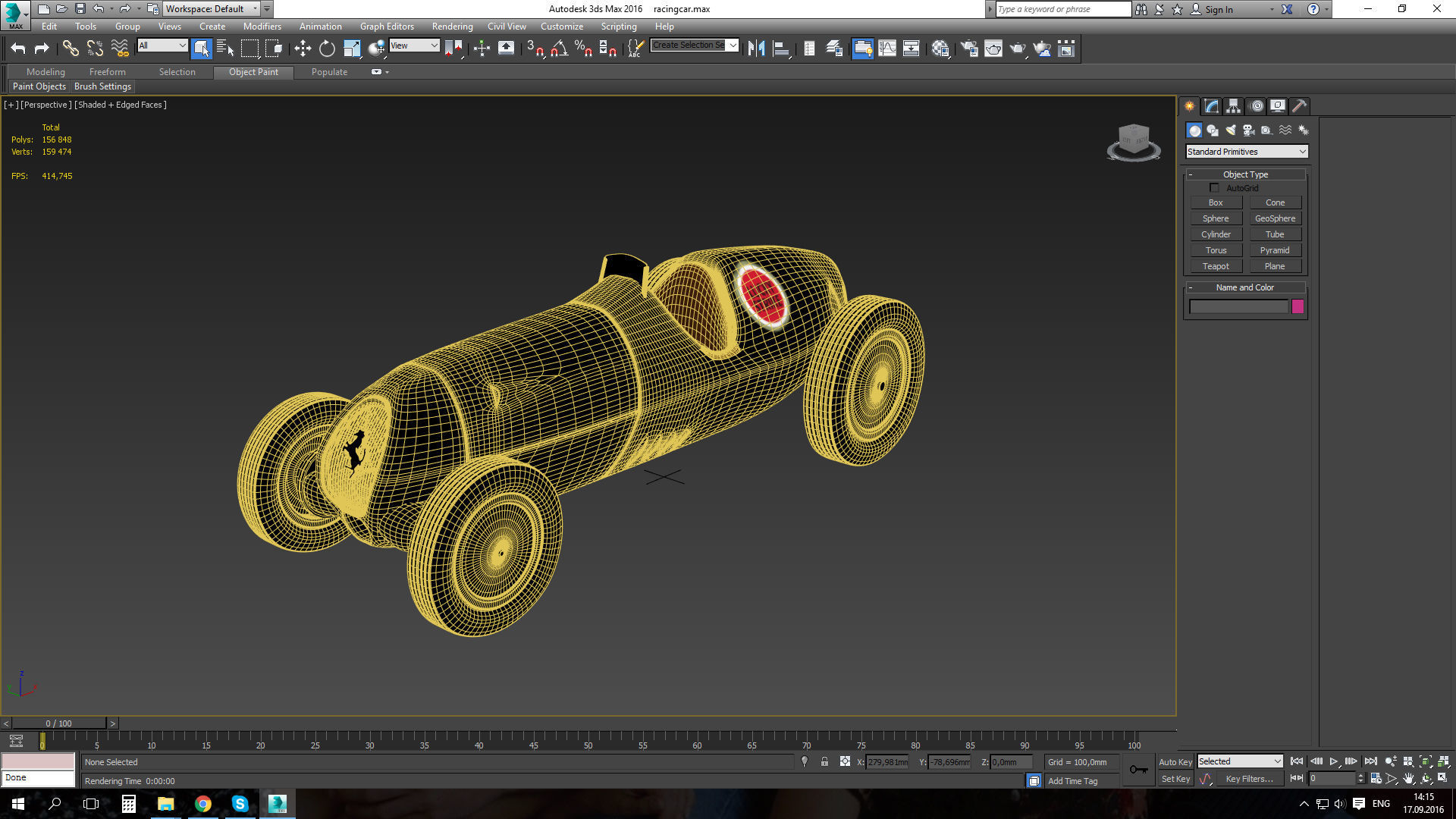Toggle the Spinner Snap button
This screenshot has height=819, width=1456.
click(608, 49)
